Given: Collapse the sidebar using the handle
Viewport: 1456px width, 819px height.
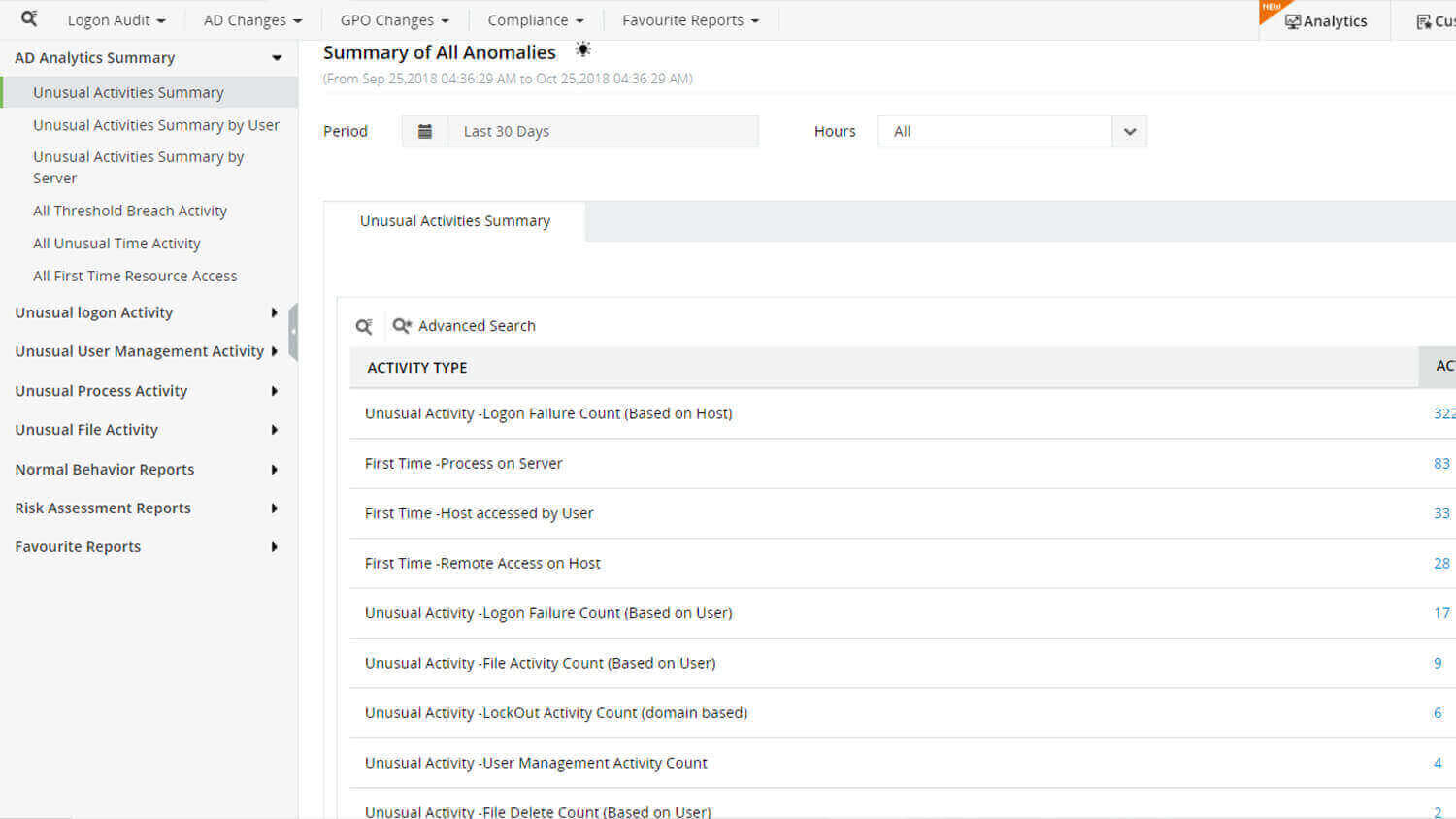Looking at the screenshot, I should [293, 332].
